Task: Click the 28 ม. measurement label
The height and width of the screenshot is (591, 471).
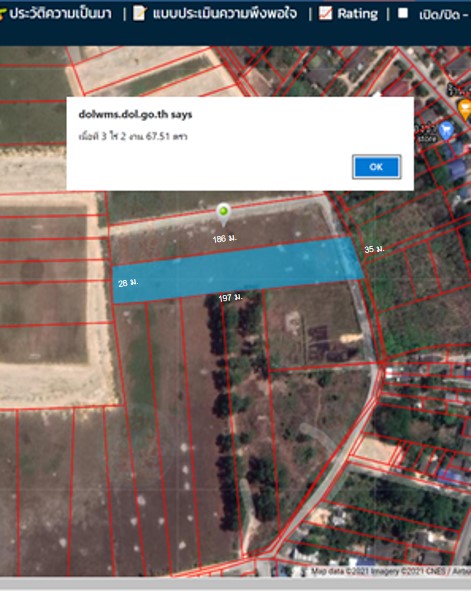Action: click(128, 283)
